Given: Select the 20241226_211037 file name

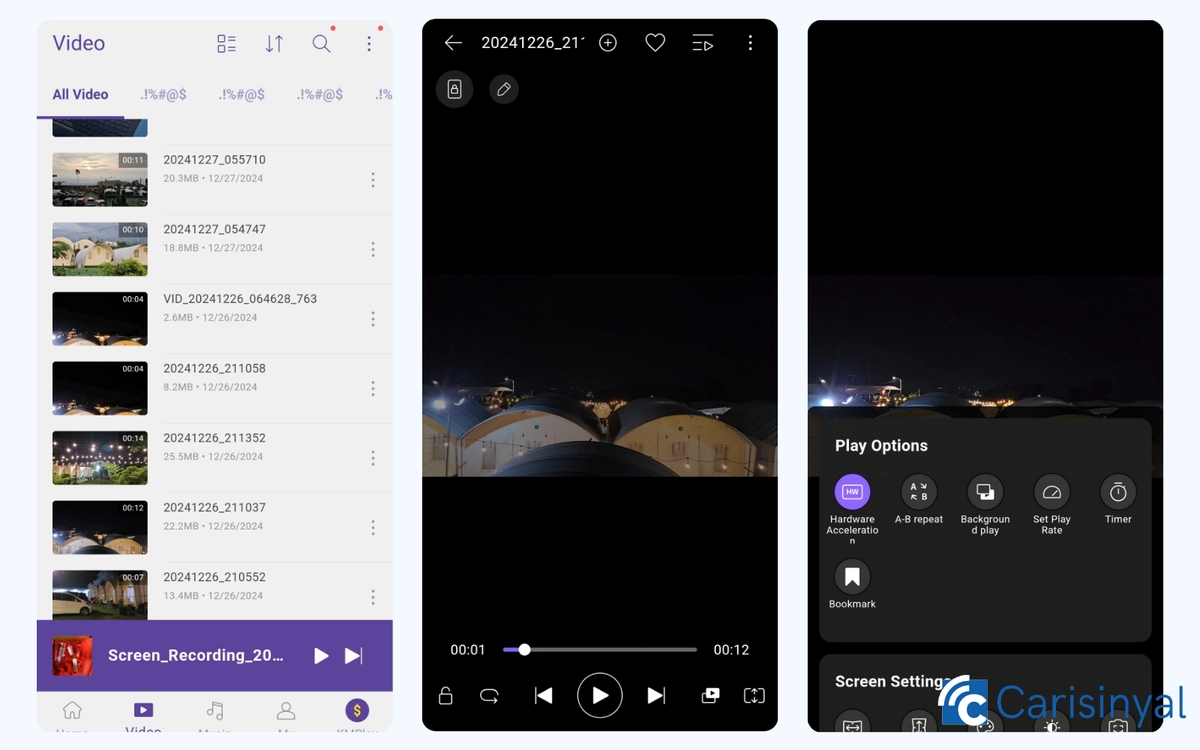Looking at the screenshot, I should click(x=214, y=507).
